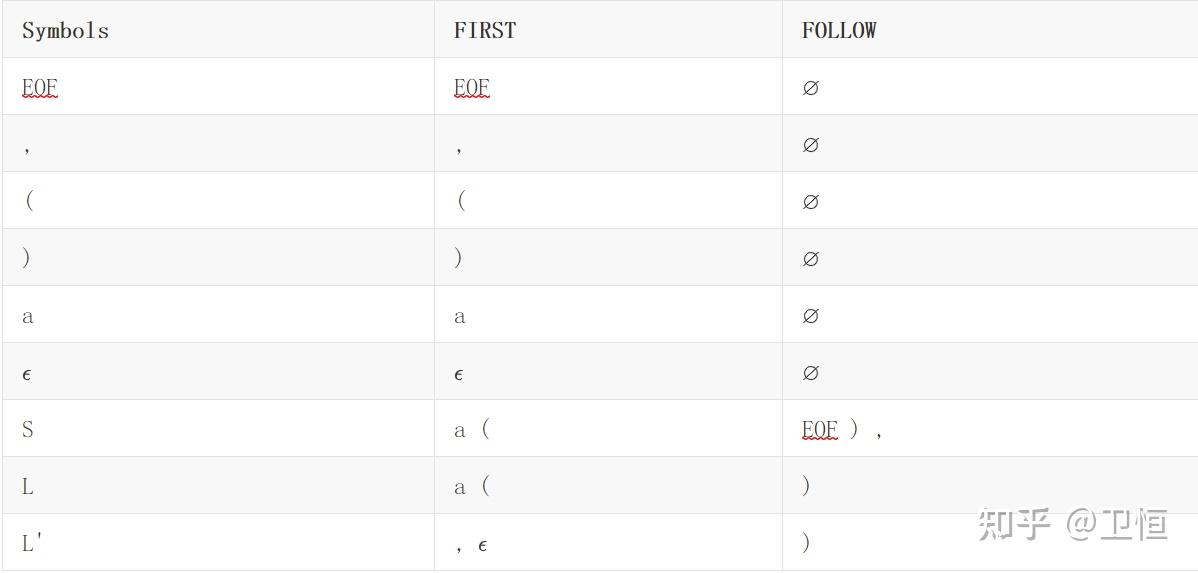Click the "S" cell in the Symbols column

pyautogui.click(x=28, y=430)
